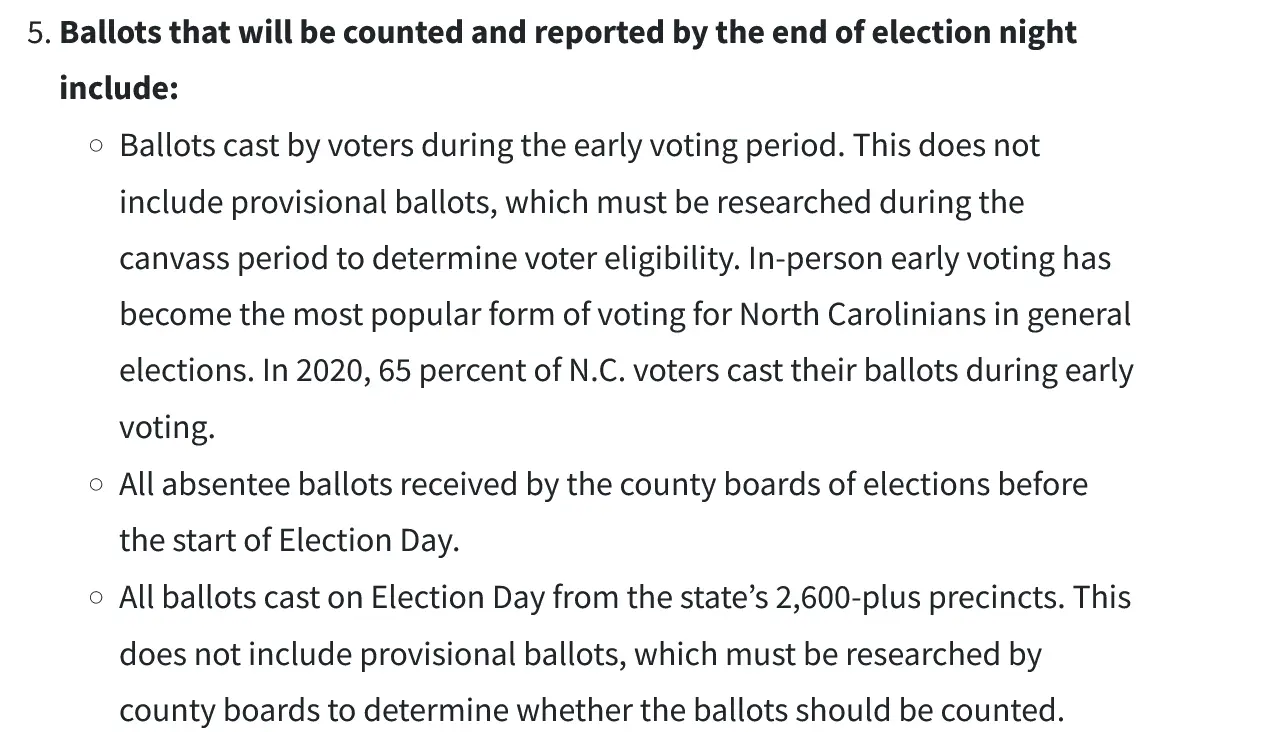Click the bullet before 'Ballots cast by voters'

coord(96,146)
